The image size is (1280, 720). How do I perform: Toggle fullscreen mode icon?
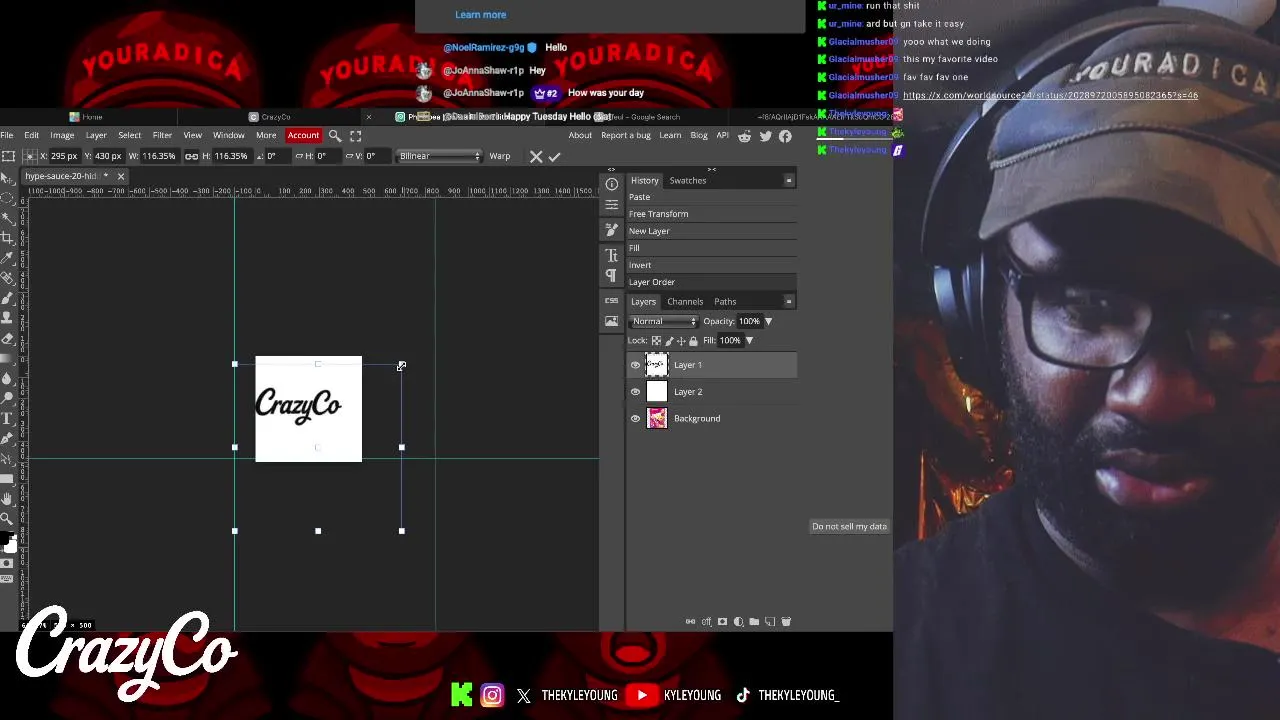pos(355,135)
